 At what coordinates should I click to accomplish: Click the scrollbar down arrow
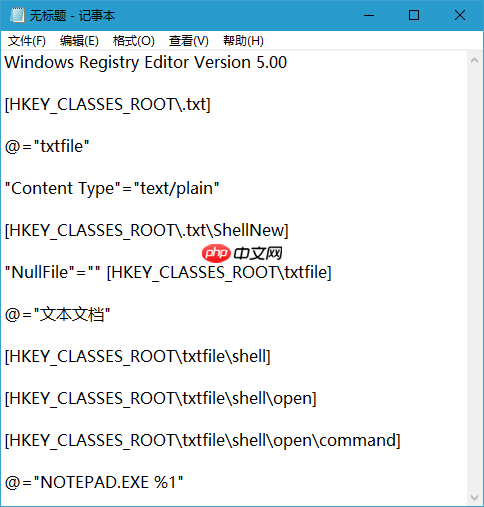[x=475, y=498]
